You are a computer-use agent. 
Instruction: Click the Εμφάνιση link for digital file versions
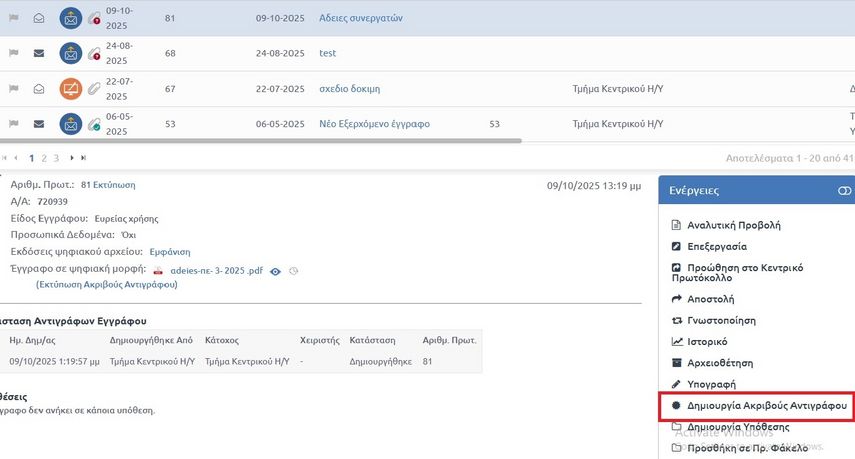coord(169,252)
